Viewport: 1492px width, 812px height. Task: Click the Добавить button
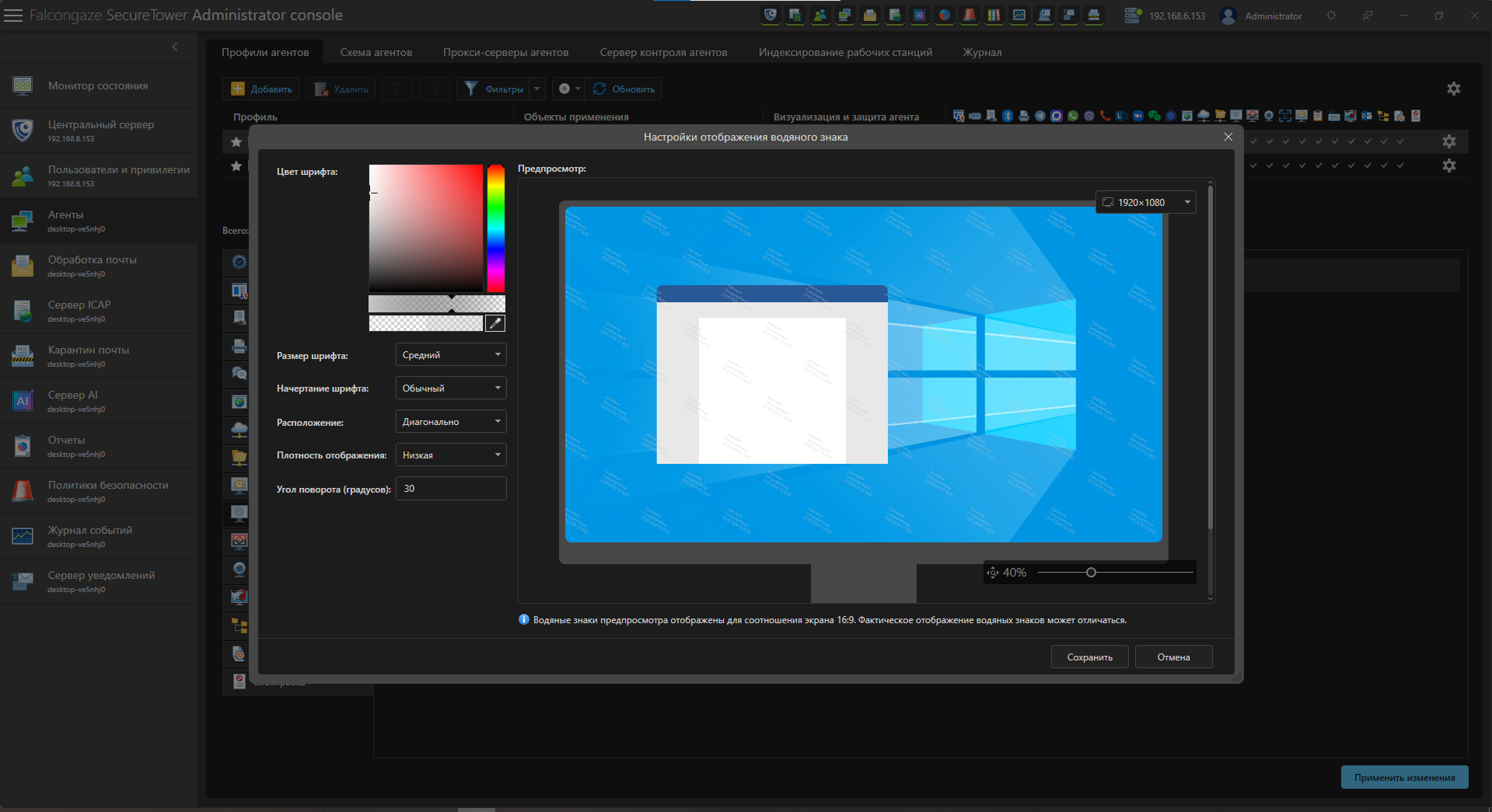pyautogui.click(x=262, y=89)
